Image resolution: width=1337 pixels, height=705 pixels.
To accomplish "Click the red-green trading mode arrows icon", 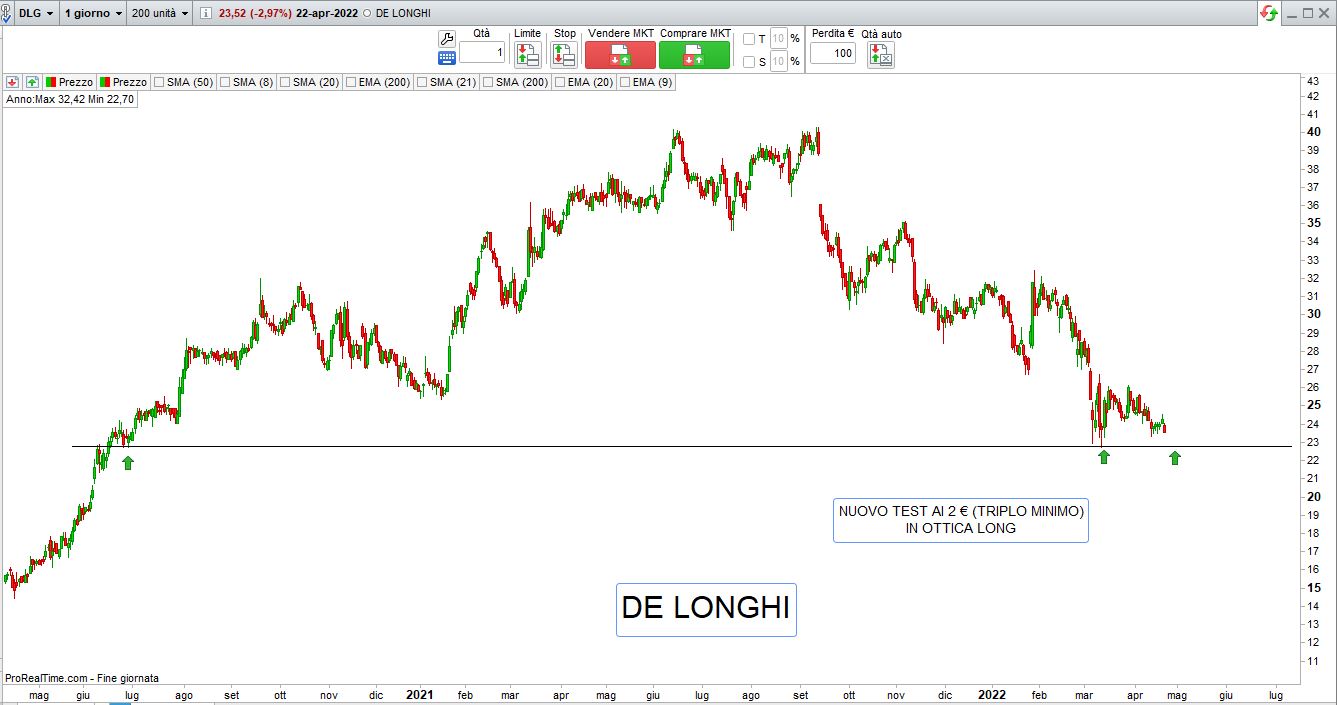I will pos(1269,13).
